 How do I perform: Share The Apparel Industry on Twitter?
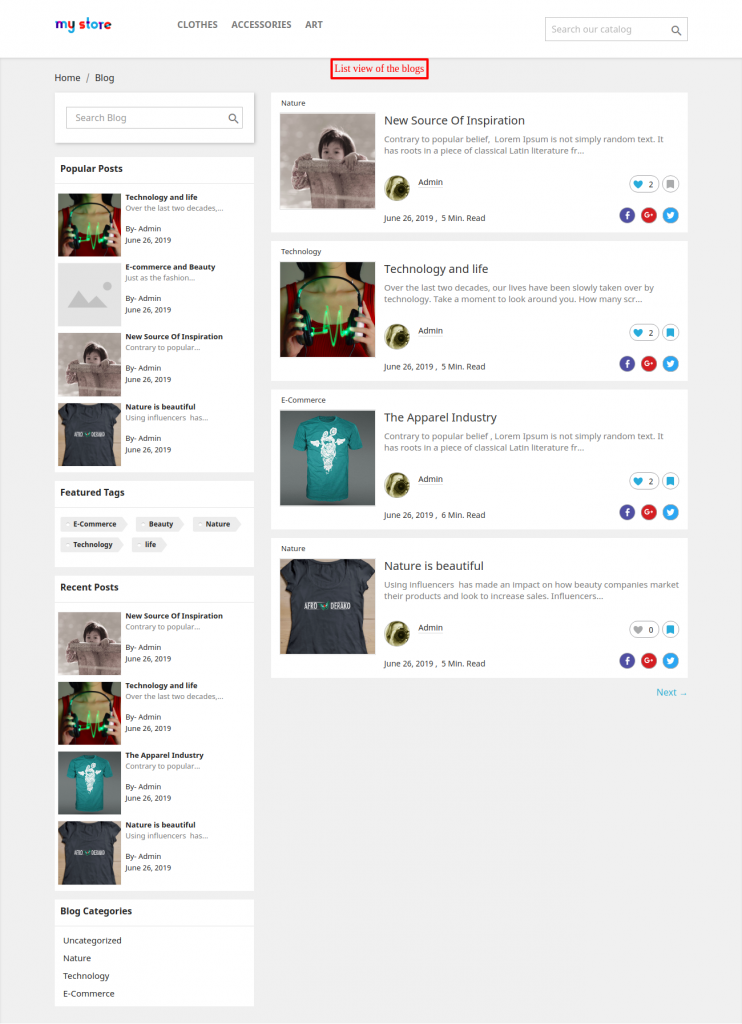coord(670,512)
